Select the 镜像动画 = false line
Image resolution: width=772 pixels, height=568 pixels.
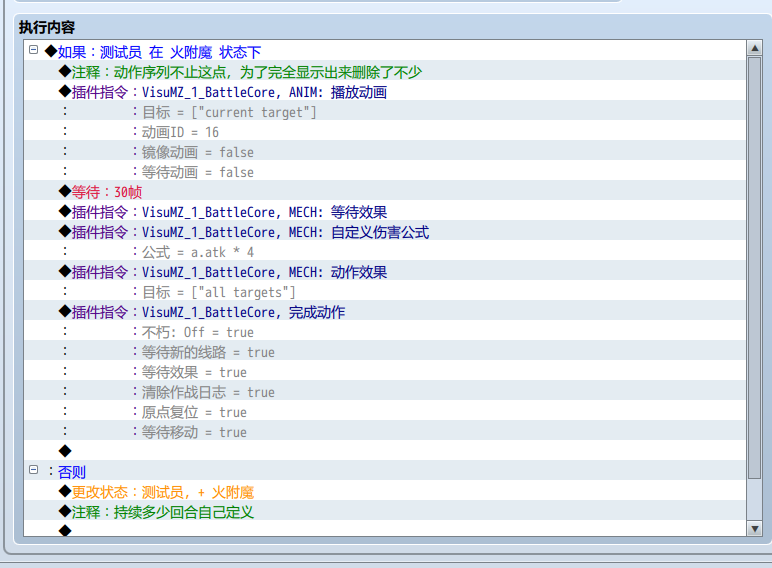[x=385, y=152]
